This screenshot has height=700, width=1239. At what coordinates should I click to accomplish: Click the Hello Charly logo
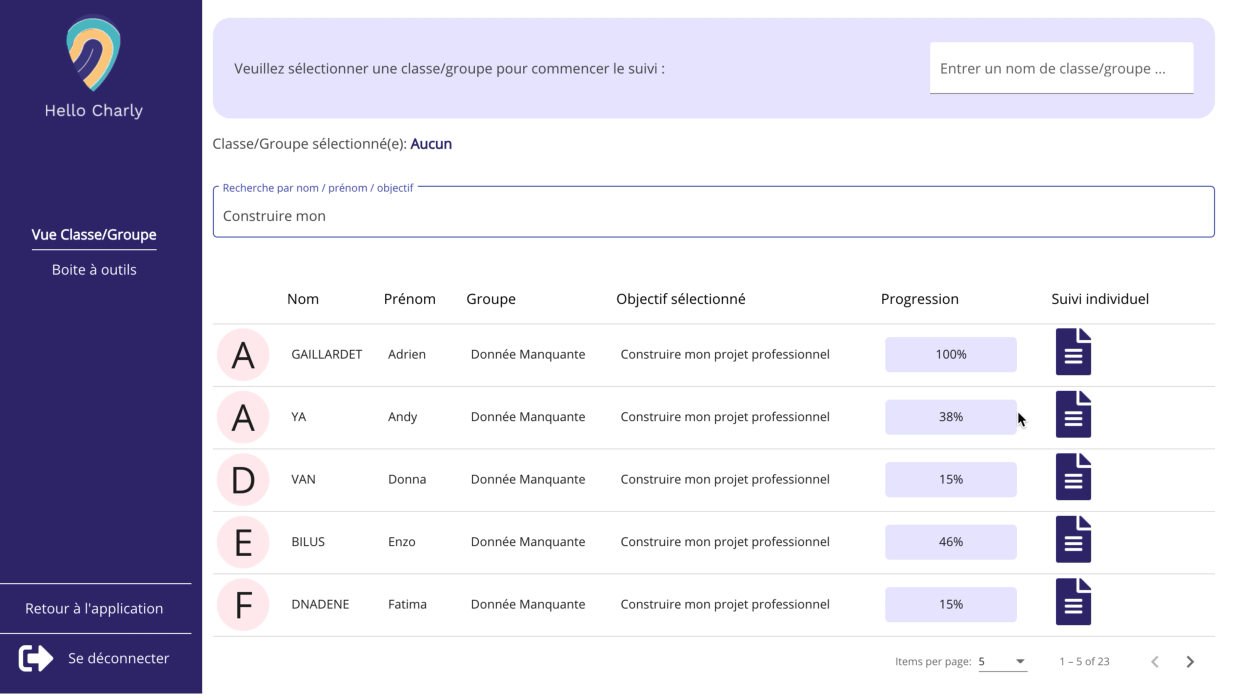tap(94, 56)
